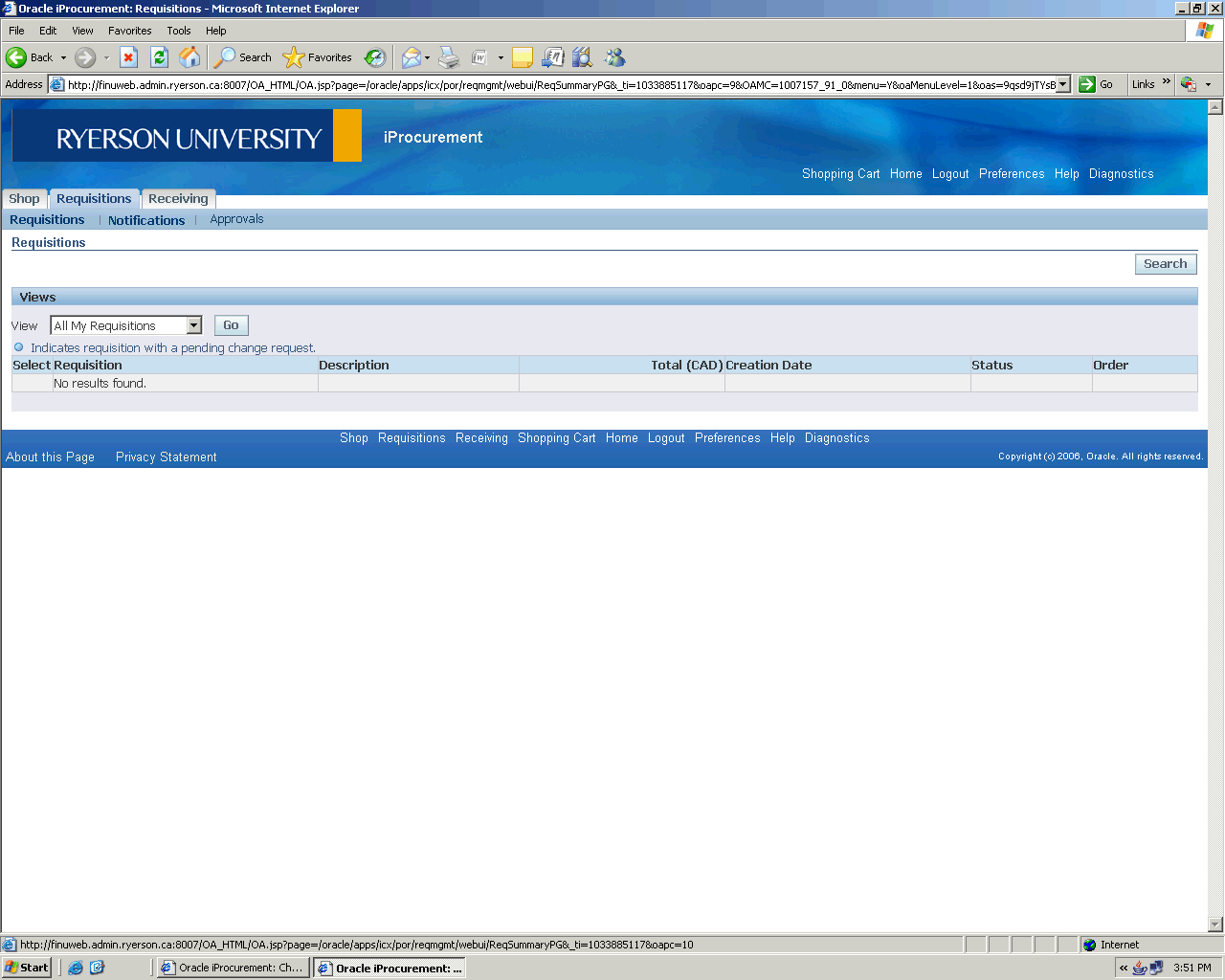Click the Search button in Requisitions

1165,264
